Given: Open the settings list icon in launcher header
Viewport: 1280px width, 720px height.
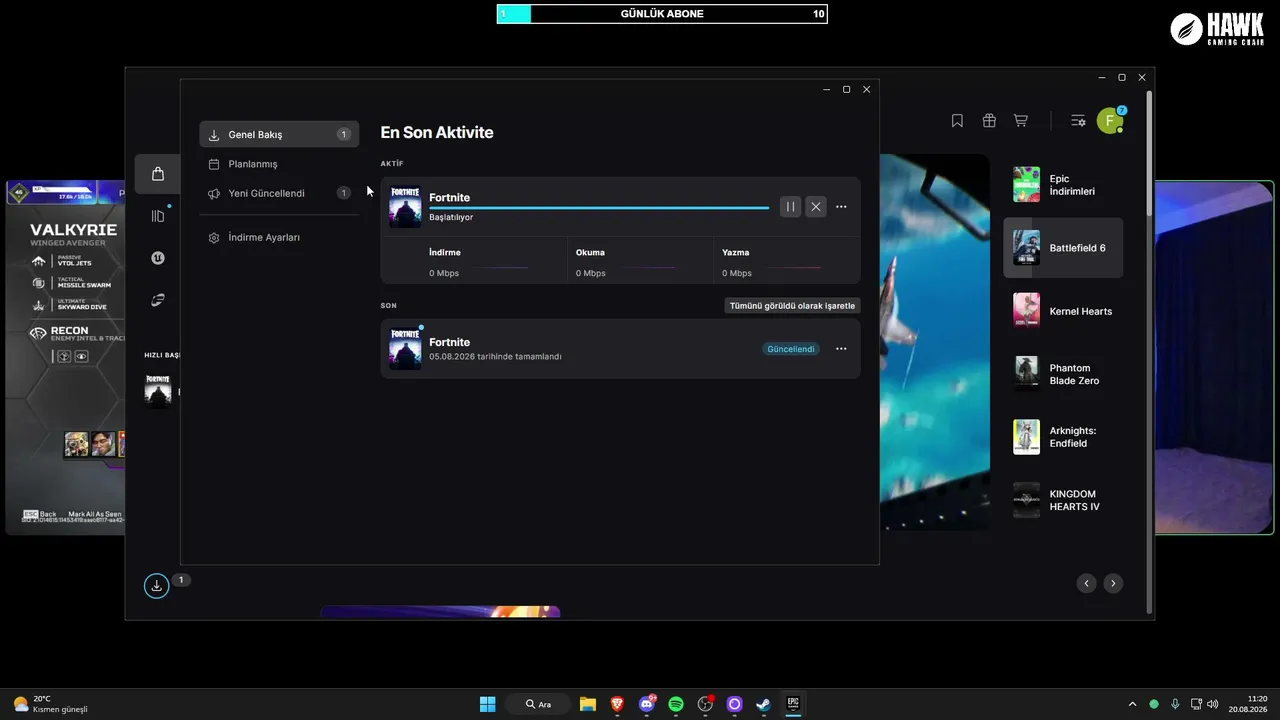Looking at the screenshot, I should (x=1078, y=121).
